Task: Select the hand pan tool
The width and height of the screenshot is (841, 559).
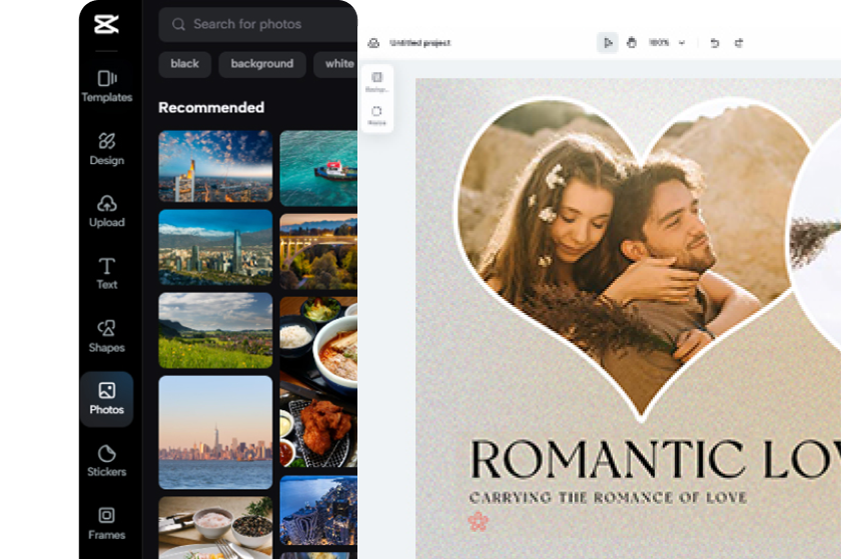Action: [x=632, y=42]
